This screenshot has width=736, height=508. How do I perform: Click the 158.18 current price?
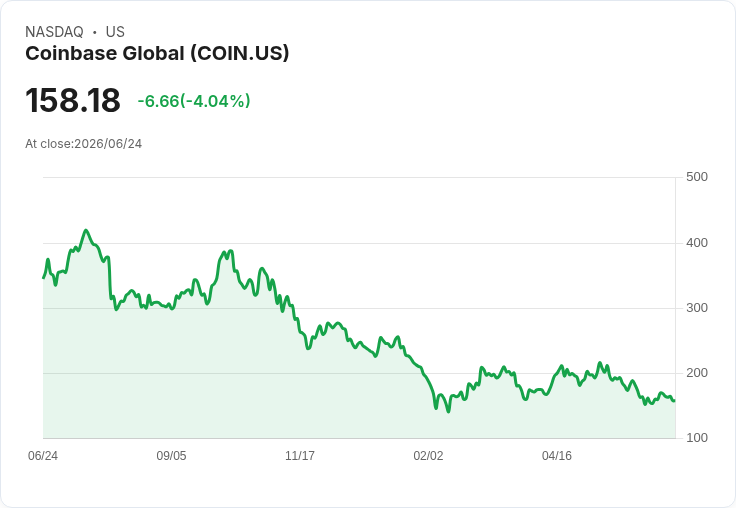[x=73, y=100]
